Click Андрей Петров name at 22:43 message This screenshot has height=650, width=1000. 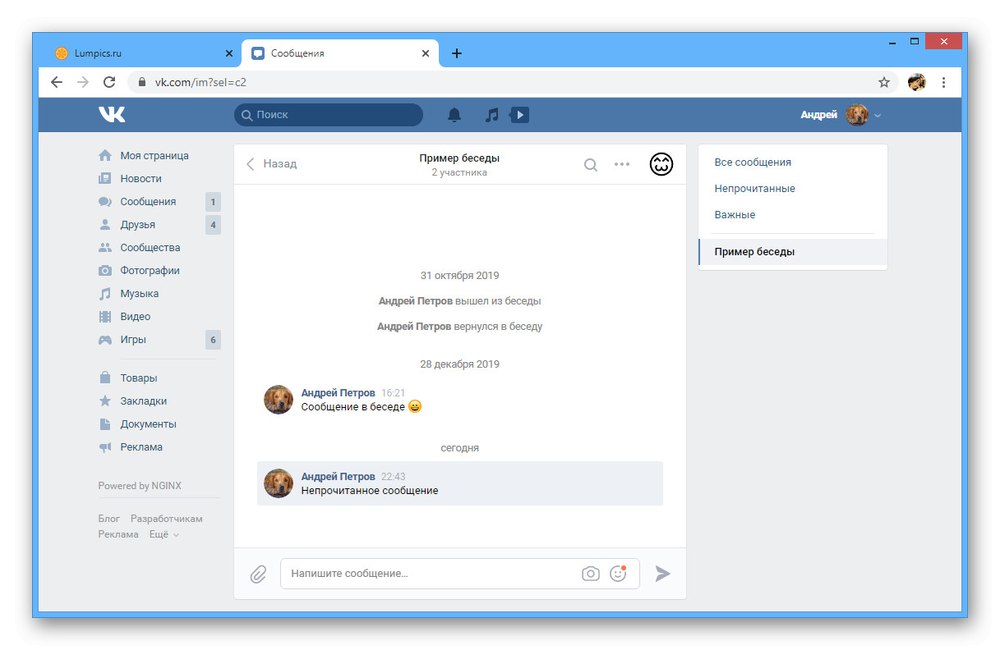point(338,476)
